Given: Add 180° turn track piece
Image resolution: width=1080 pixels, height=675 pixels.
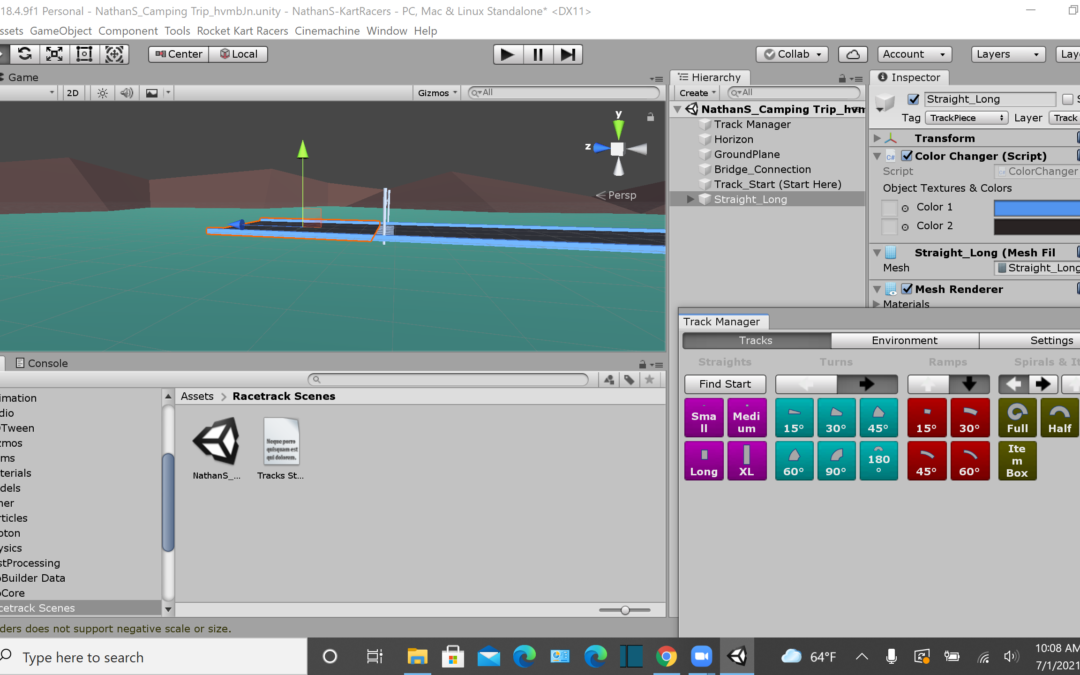Looking at the screenshot, I should pos(878,461).
